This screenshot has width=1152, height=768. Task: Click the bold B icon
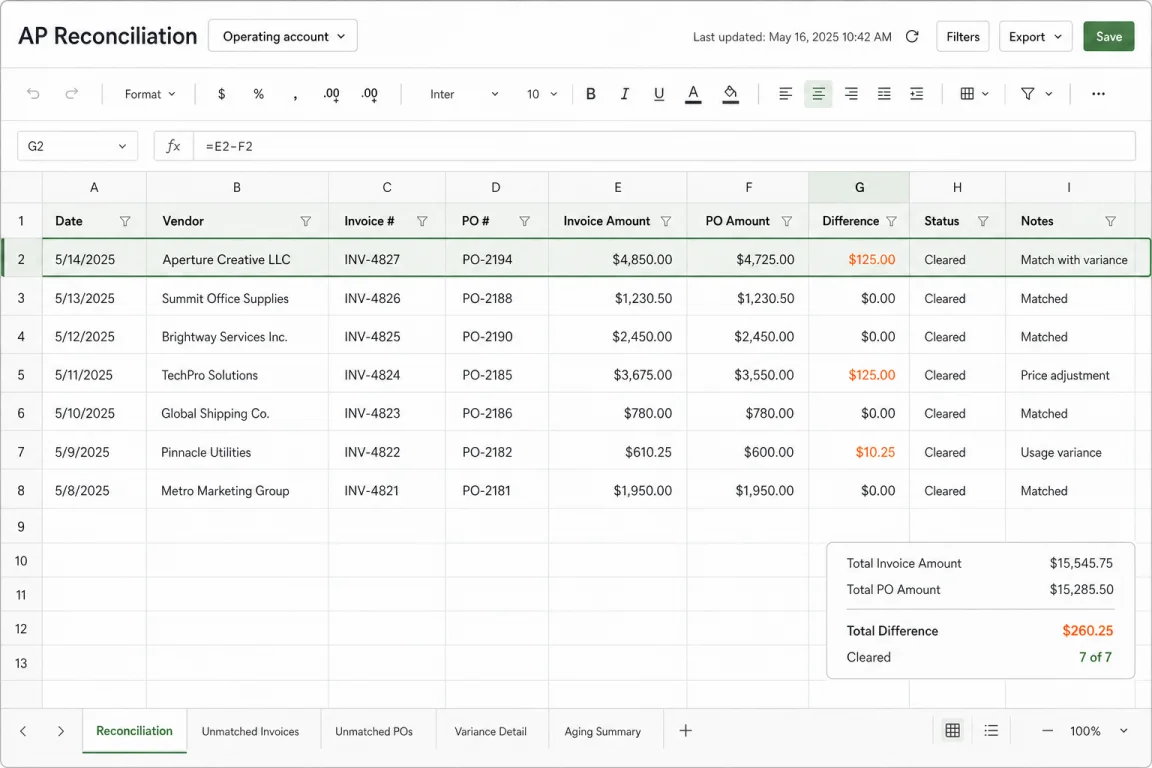click(590, 94)
